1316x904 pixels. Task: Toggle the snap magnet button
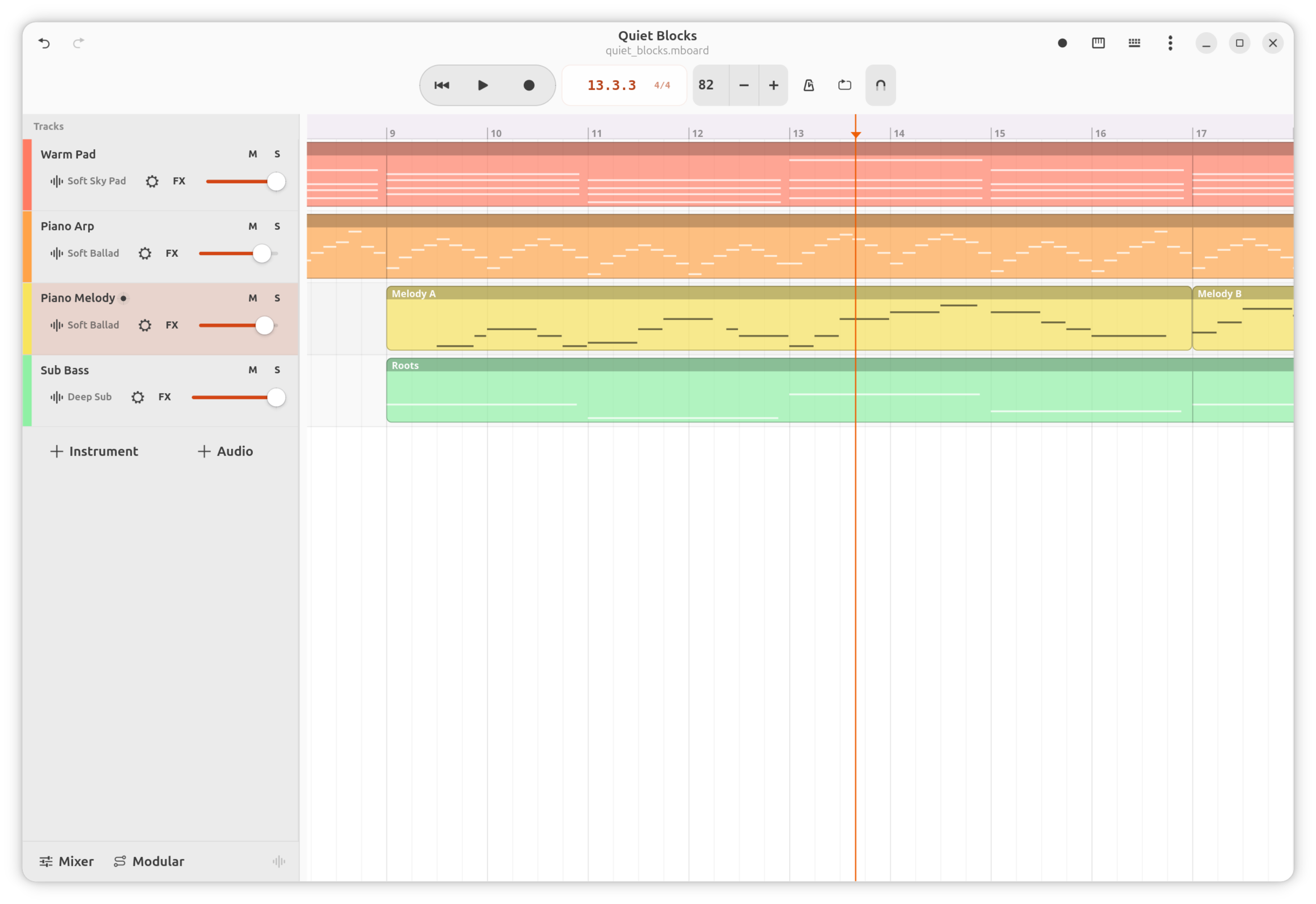pos(881,85)
